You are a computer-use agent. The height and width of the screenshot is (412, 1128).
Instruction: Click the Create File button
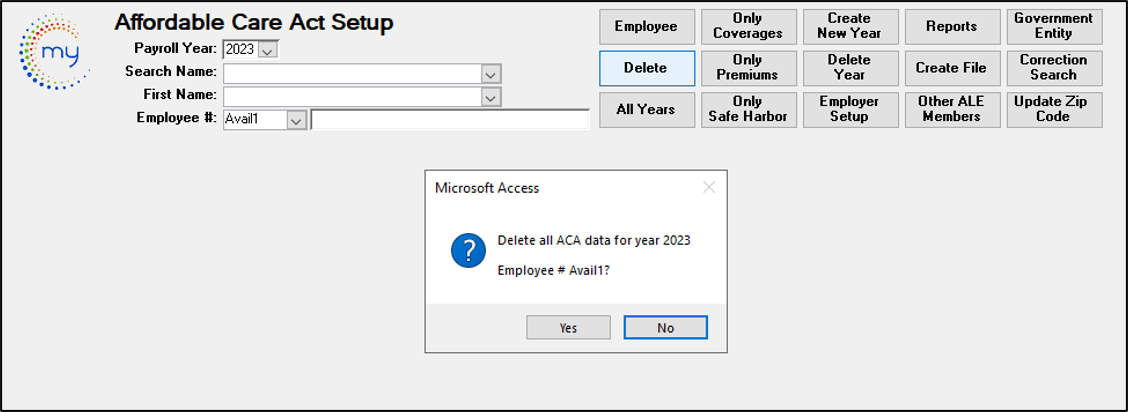(952, 68)
